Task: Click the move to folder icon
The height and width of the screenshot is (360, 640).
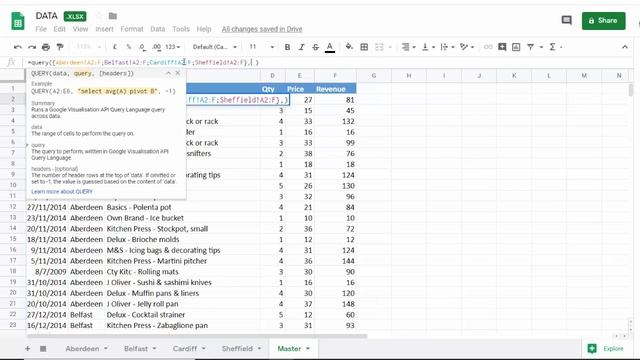Action: [113, 16]
